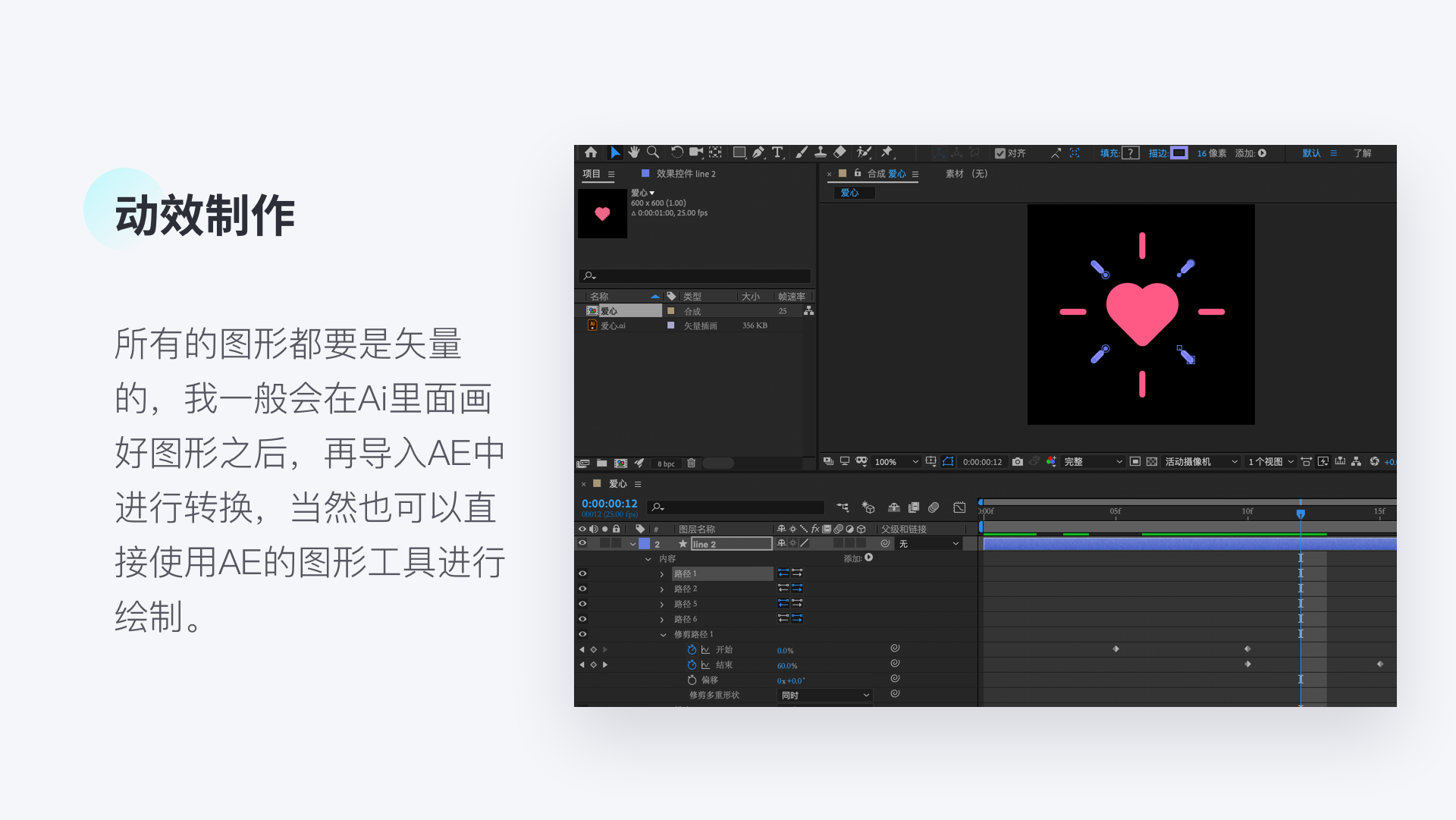
Task: Open the 修剪多重形状 dropdown showing 同时
Action: [x=825, y=695]
